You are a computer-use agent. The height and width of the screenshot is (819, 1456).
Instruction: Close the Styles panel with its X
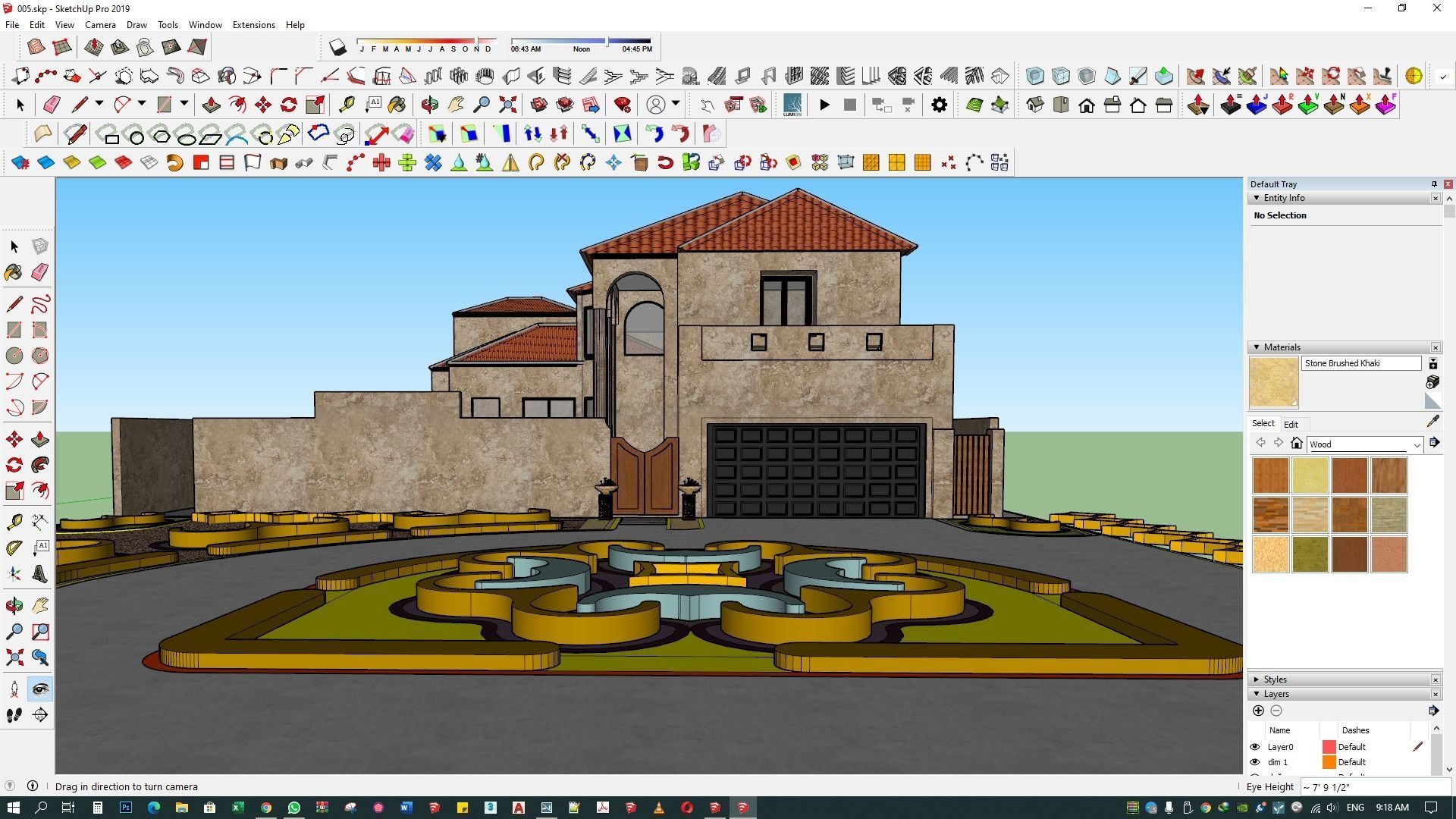1436,679
